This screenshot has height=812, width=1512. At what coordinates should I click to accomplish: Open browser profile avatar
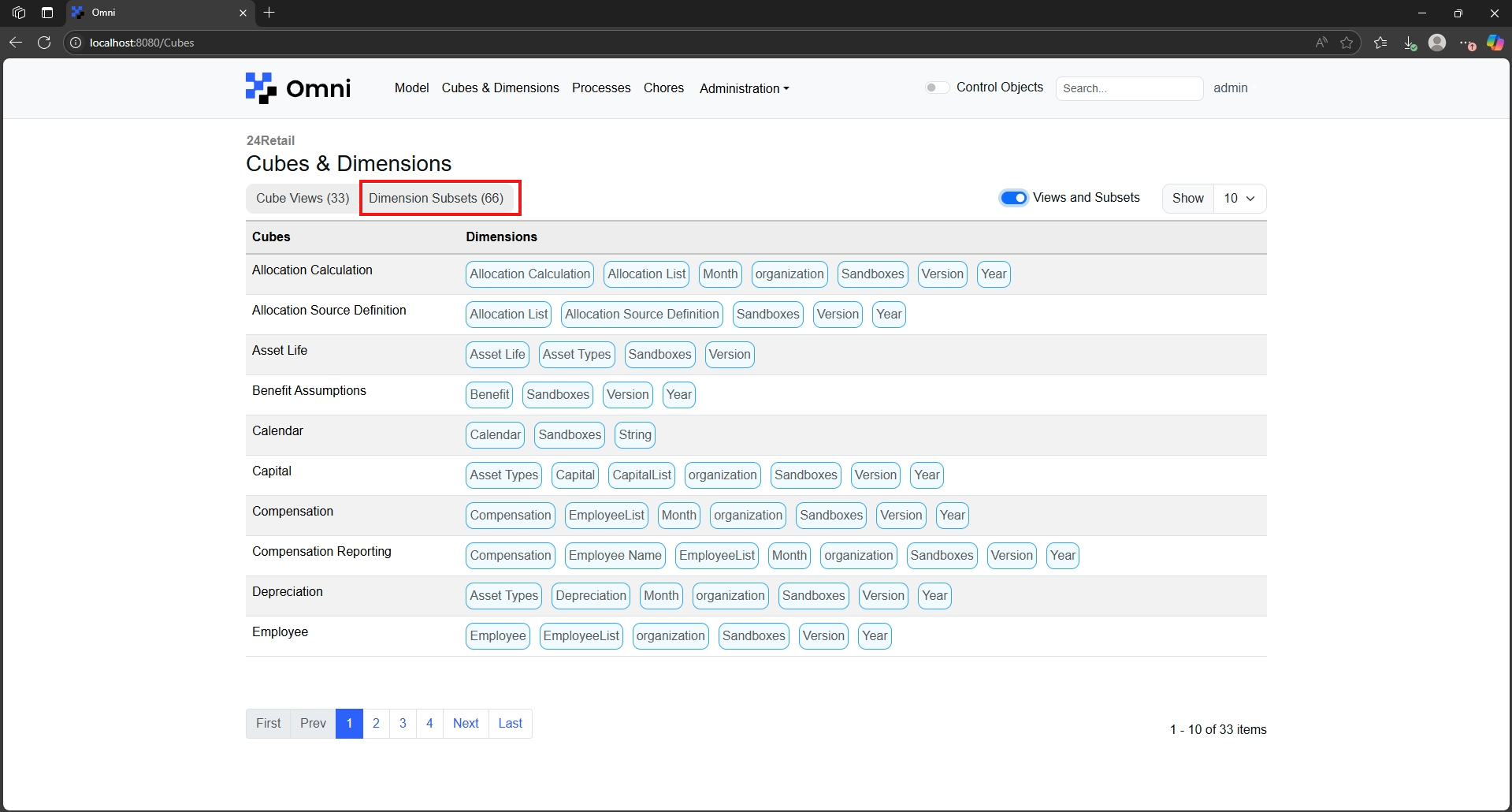pyautogui.click(x=1437, y=43)
